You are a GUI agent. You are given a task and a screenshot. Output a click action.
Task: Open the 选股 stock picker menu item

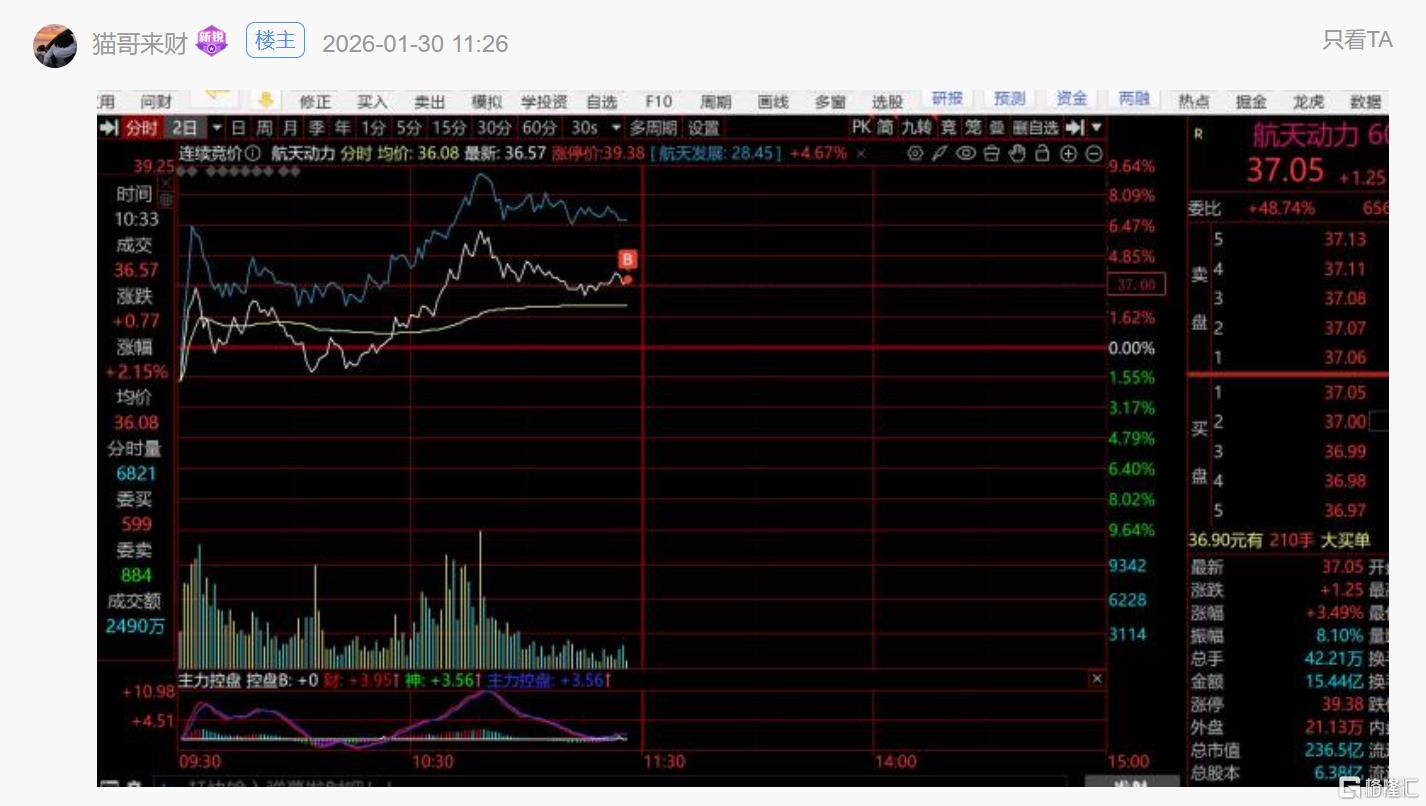tap(887, 101)
